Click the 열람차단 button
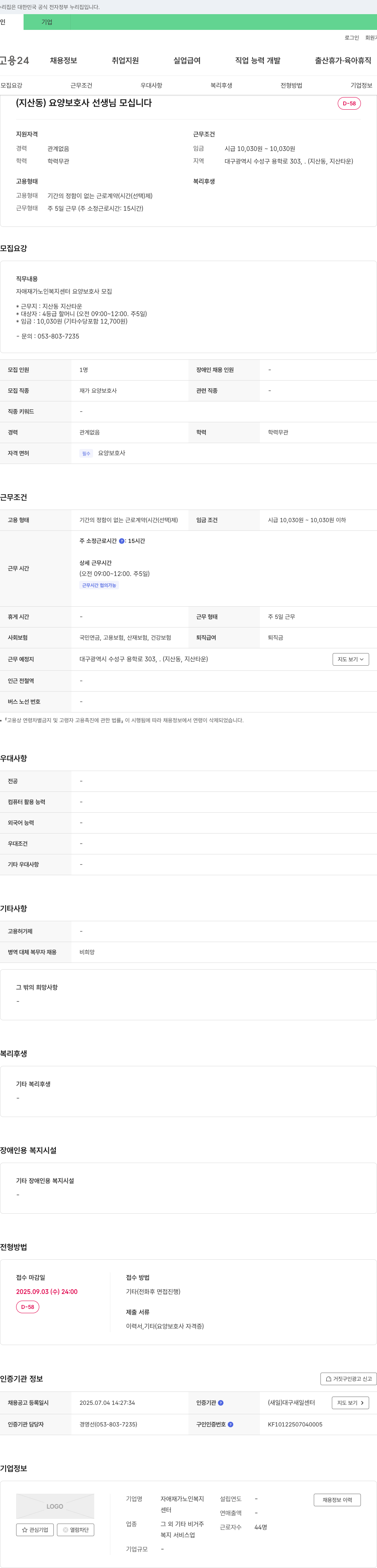Image resolution: width=377 pixels, height=1568 pixels. 75,1529
